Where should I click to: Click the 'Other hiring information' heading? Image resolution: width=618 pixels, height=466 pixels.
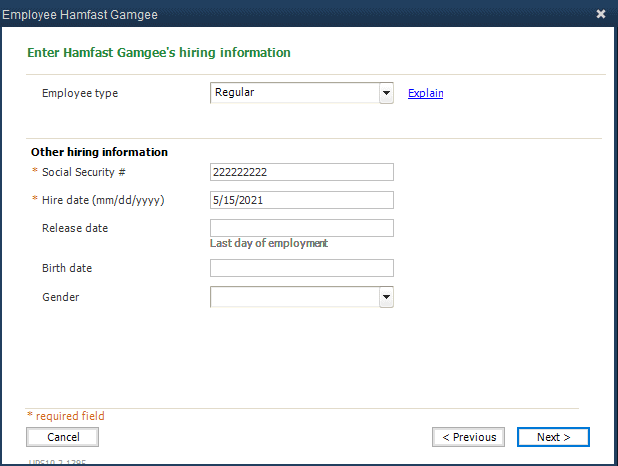click(99, 152)
